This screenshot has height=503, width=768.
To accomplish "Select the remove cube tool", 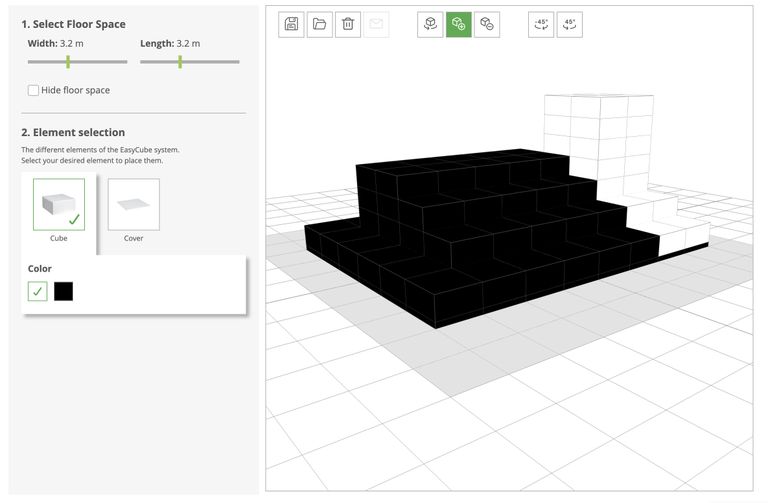I will [x=487, y=24].
